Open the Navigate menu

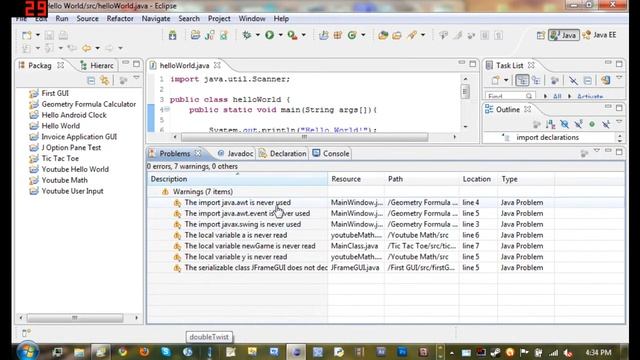(x=156, y=19)
